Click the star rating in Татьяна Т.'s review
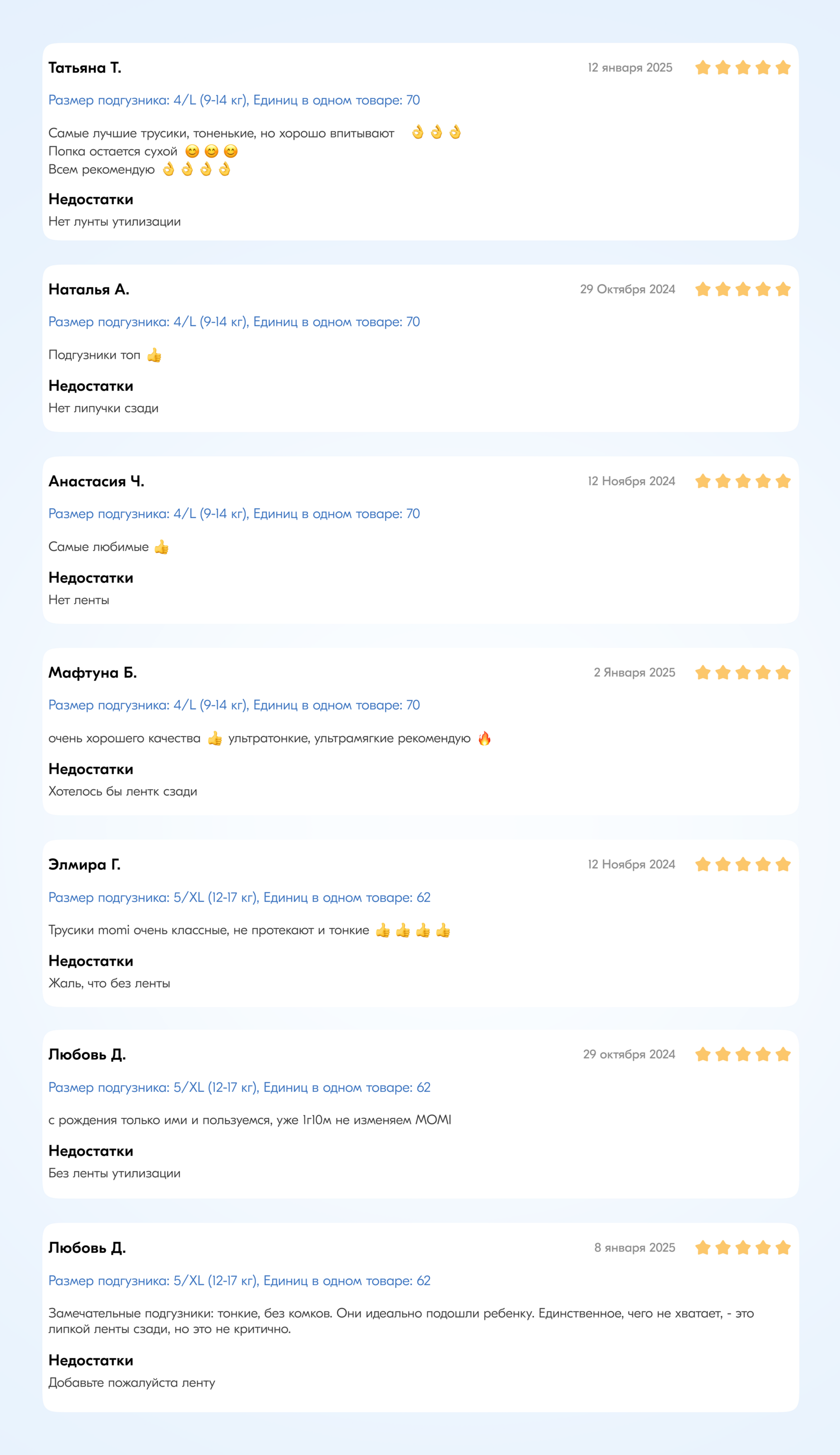Screen dimensions: 840x1455 point(742,68)
